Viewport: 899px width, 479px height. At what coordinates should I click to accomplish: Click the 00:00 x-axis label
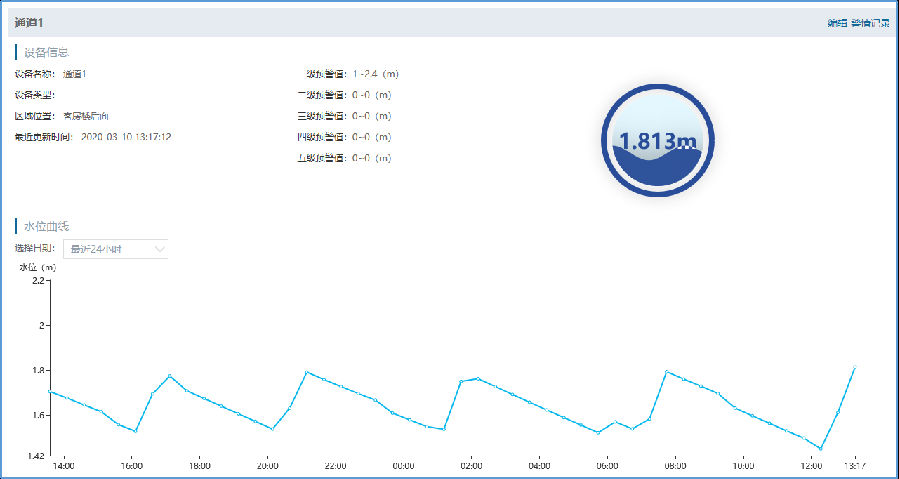tap(403, 466)
